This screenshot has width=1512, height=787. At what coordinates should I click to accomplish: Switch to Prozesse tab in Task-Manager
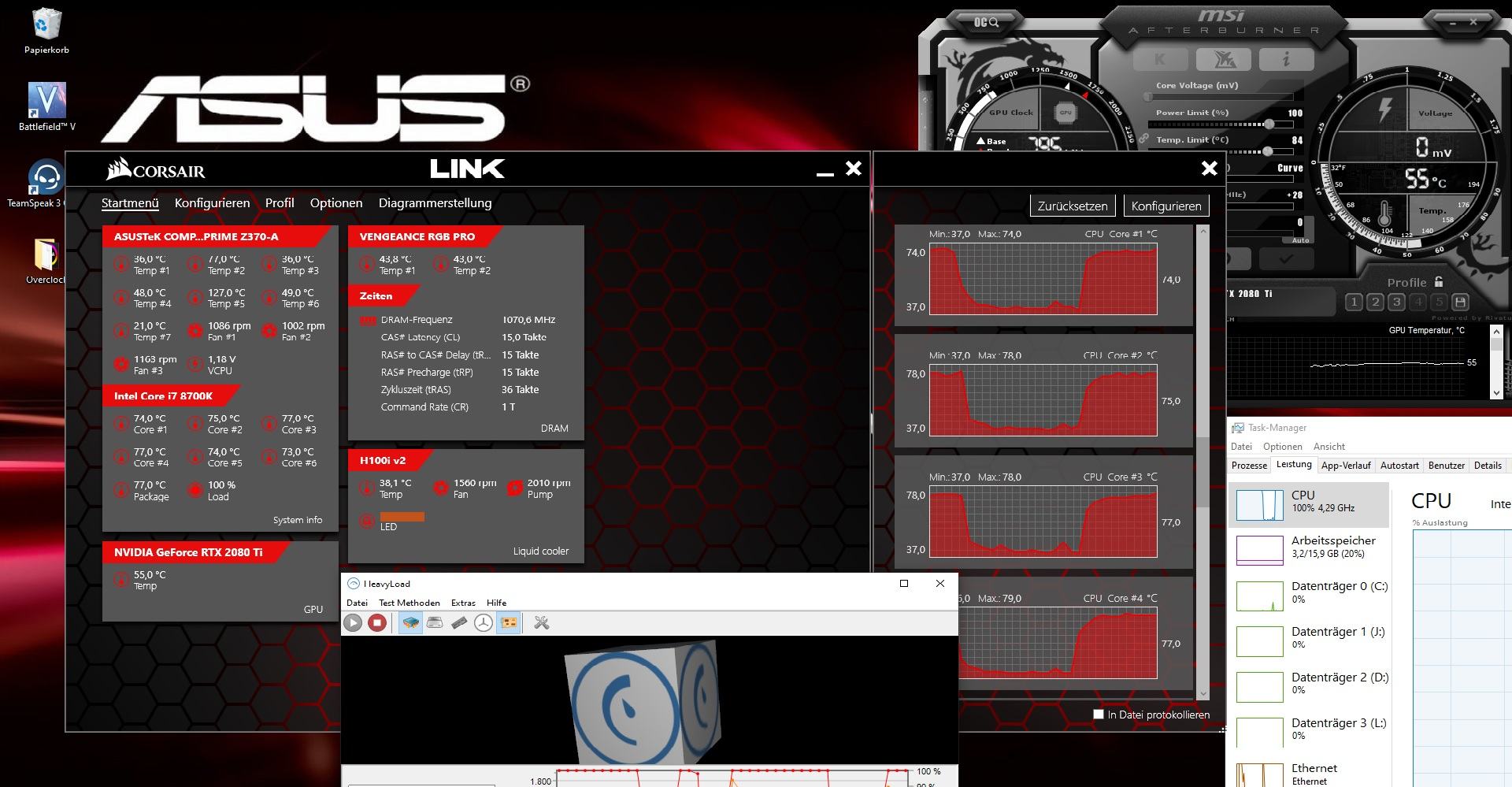(1249, 466)
